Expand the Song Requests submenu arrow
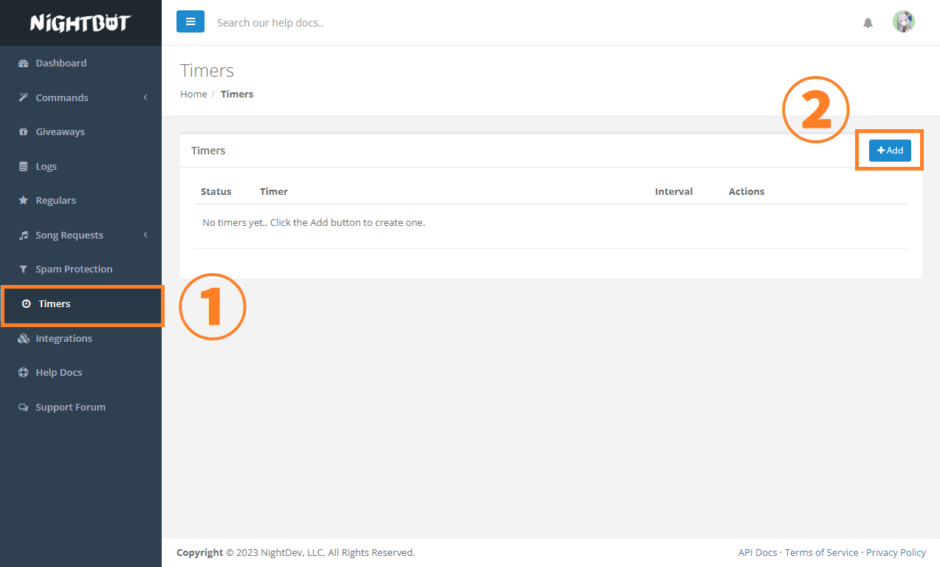 (145, 235)
